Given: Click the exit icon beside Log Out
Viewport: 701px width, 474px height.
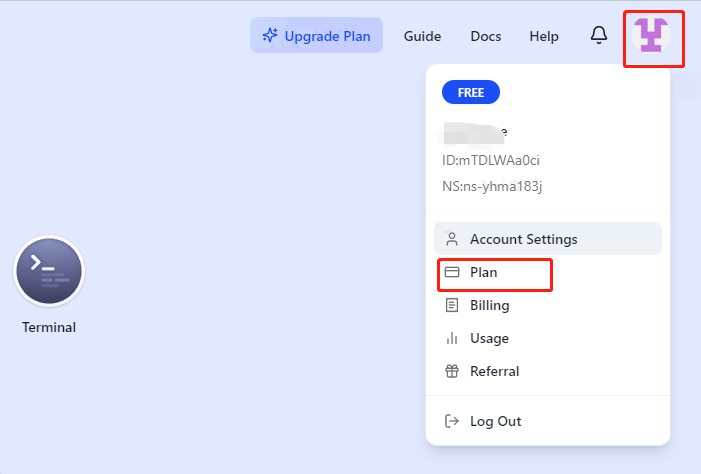Looking at the screenshot, I should pos(452,421).
